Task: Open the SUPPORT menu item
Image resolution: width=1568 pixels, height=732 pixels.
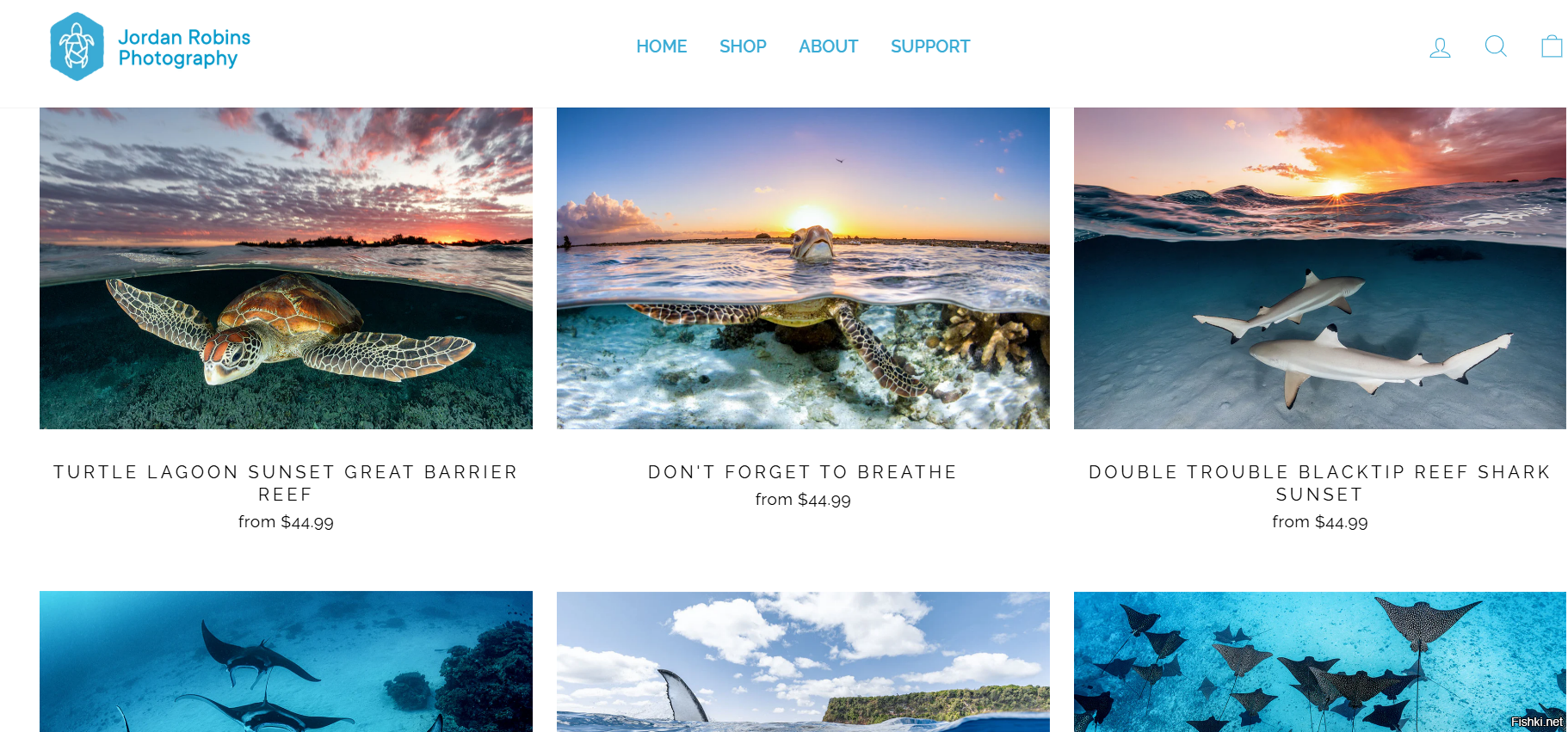Action: tap(930, 46)
